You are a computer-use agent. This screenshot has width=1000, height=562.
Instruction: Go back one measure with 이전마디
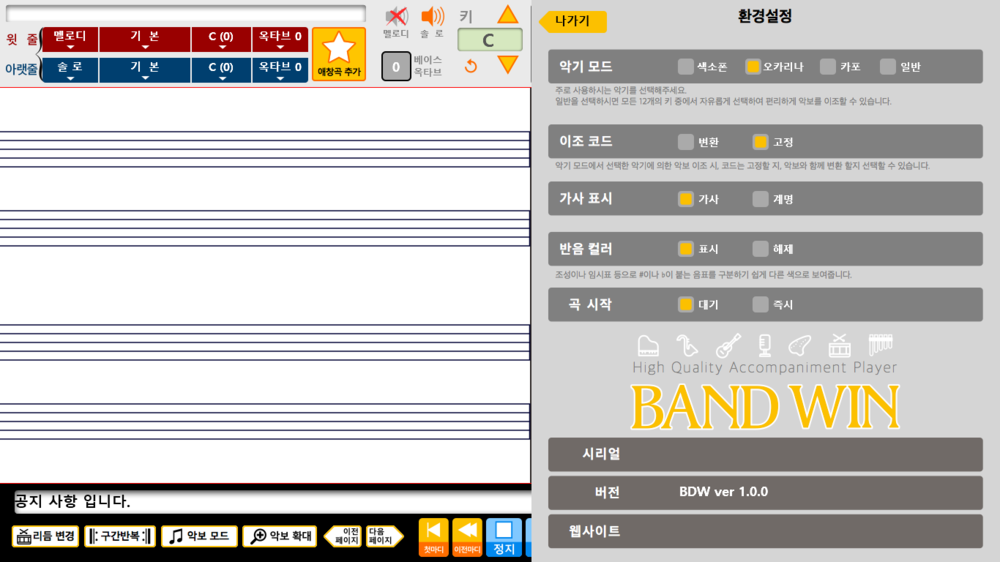coord(467,535)
